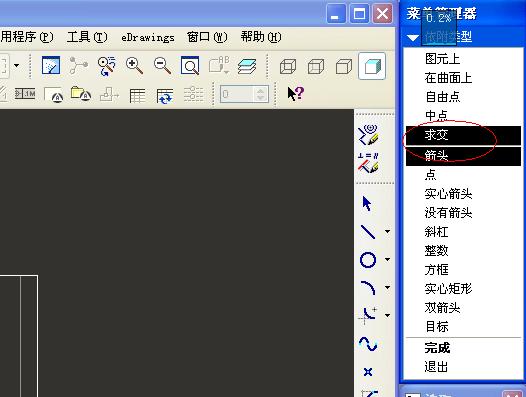Select the Circle sketch tool
The width and height of the screenshot is (526, 397).
click(x=368, y=260)
